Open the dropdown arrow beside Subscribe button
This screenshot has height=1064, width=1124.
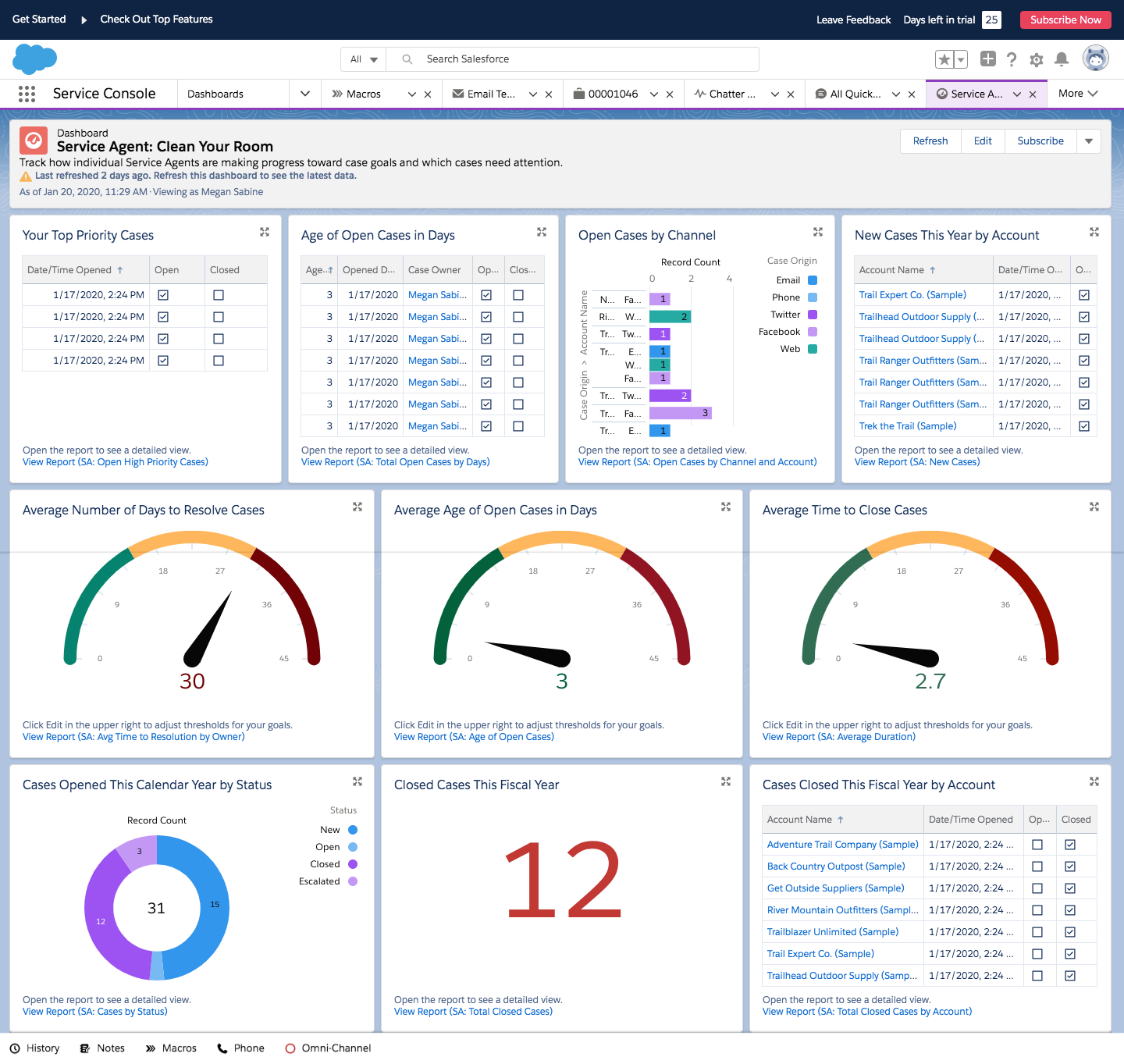click(x=1088, y=141)
